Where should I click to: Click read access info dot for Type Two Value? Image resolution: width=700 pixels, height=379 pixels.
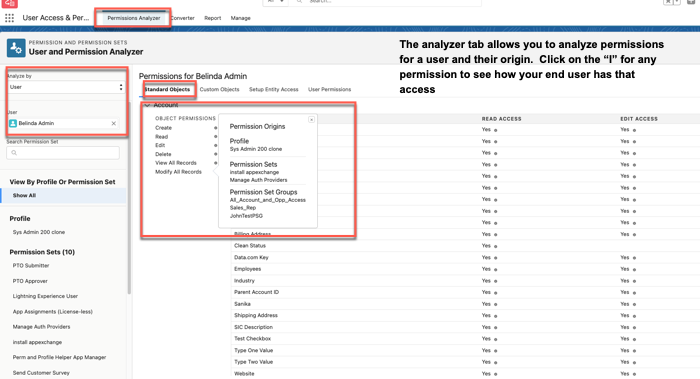[496, 362]
